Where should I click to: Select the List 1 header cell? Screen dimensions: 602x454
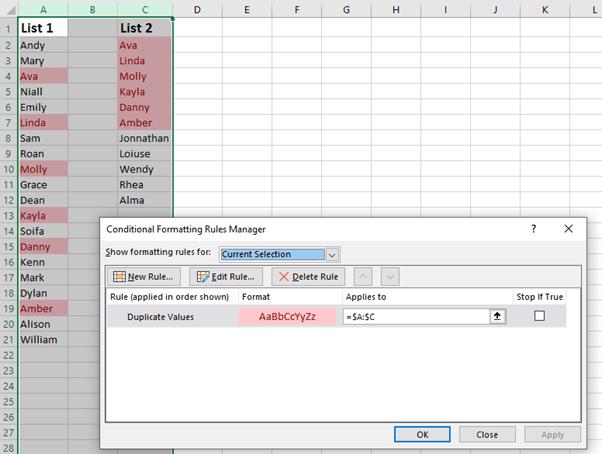tap(43, 28)
